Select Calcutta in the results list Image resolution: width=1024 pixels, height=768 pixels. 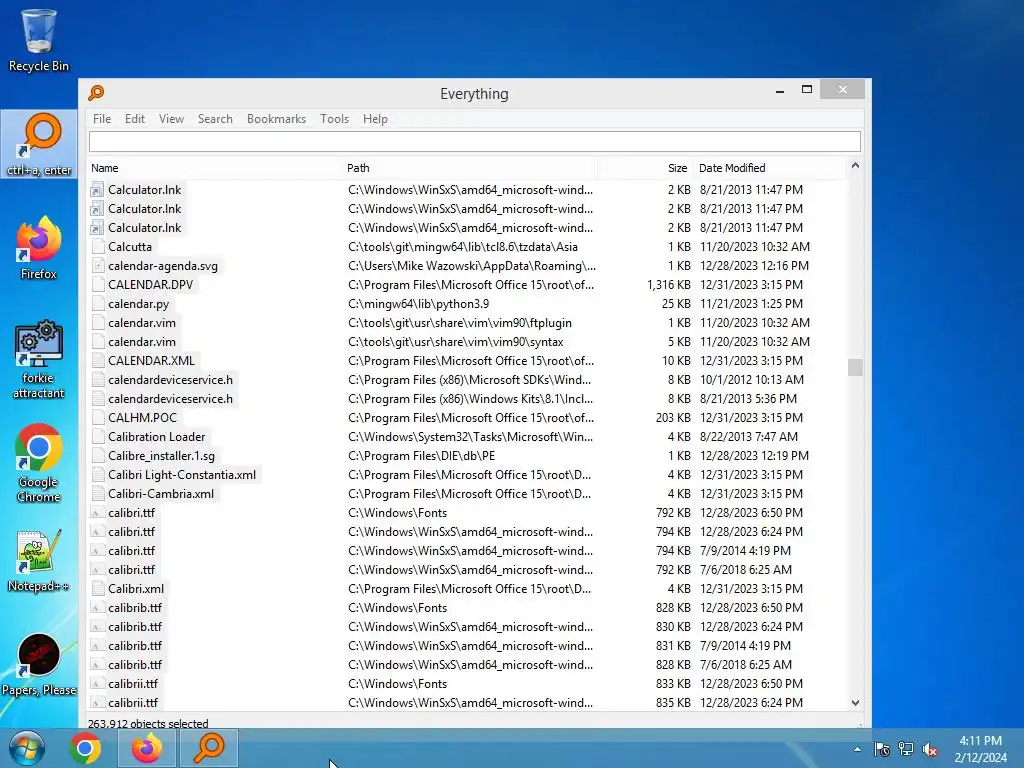(130, 247)
